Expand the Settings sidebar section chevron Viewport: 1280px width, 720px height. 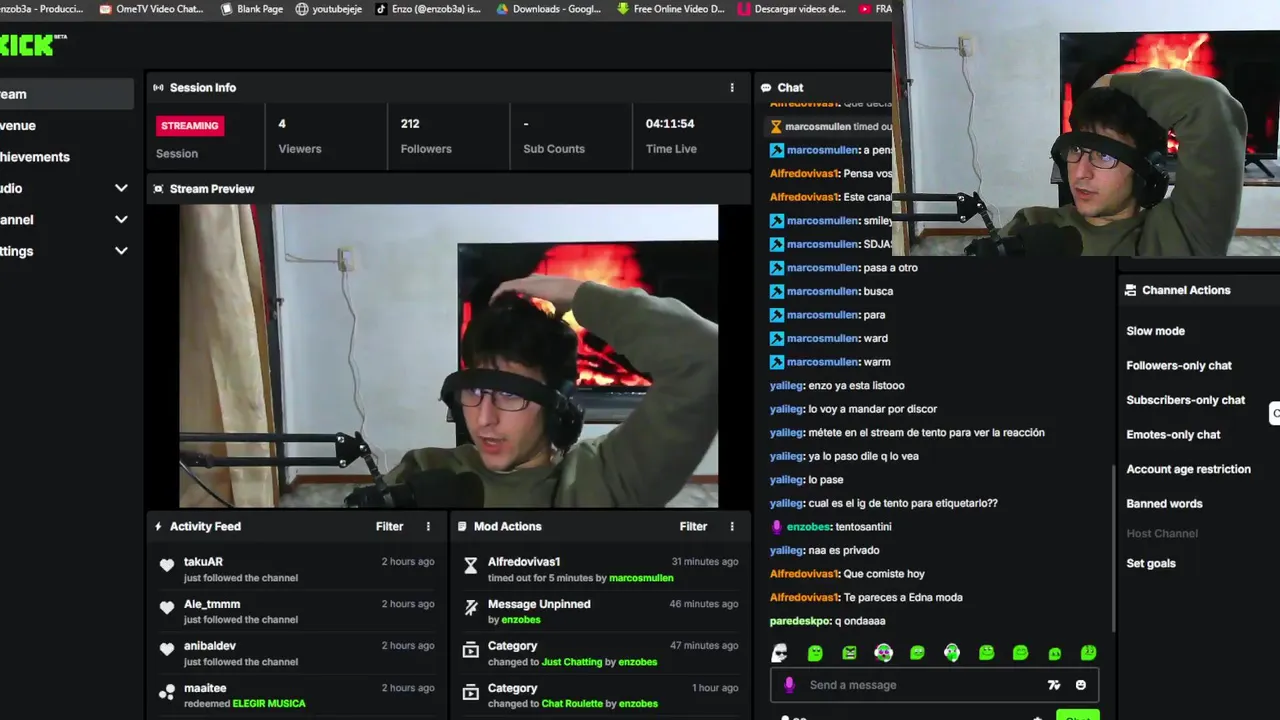point(121,251)
